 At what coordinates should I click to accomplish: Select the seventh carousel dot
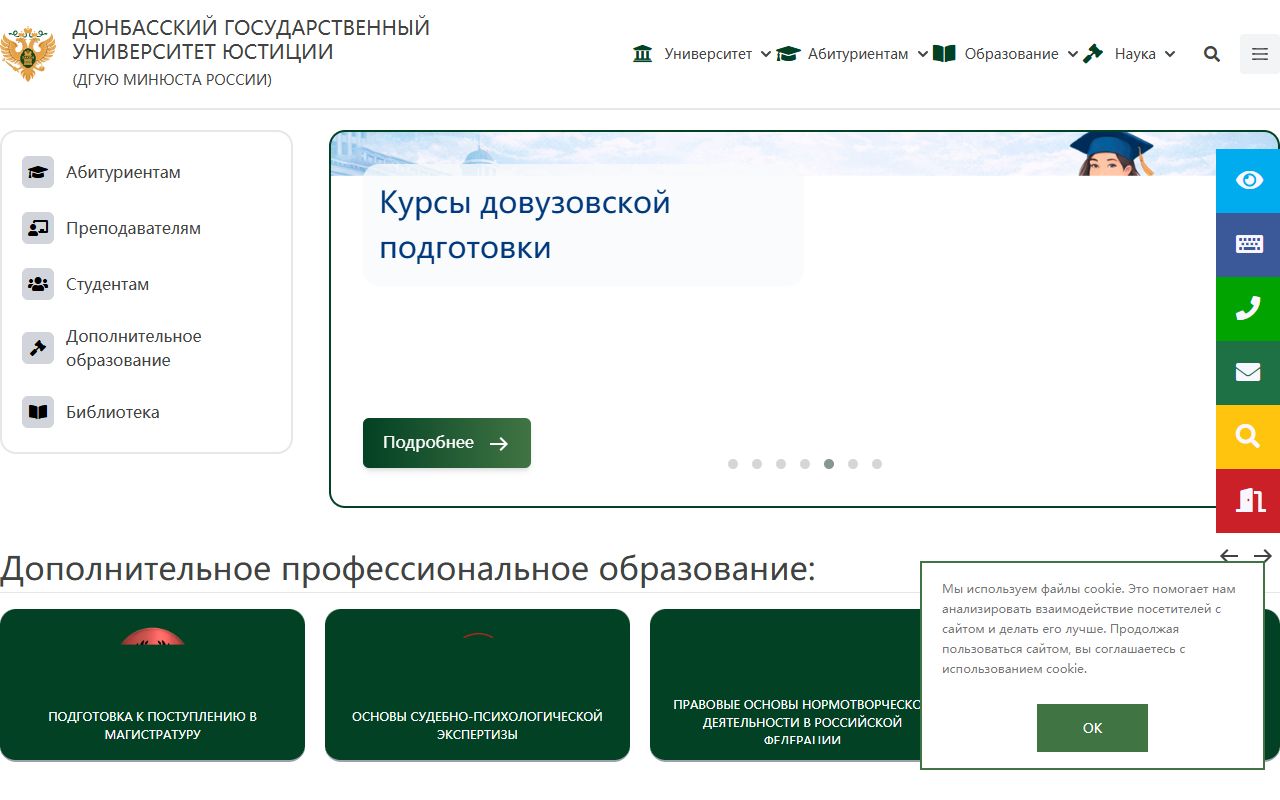click(877, 464)
